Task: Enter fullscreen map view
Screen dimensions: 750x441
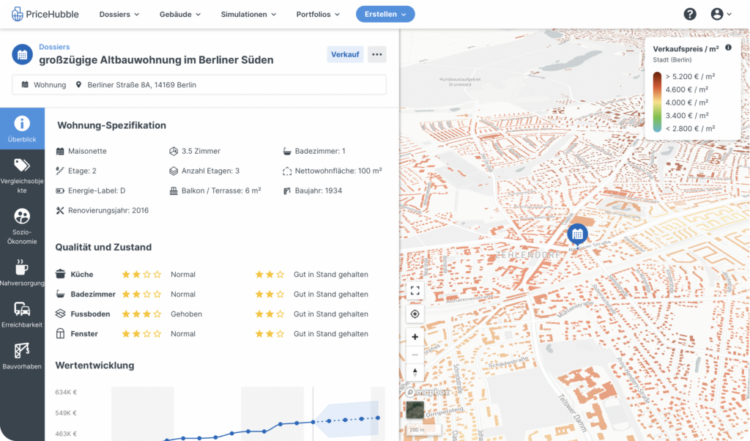Action: click(x=415, y=291)
